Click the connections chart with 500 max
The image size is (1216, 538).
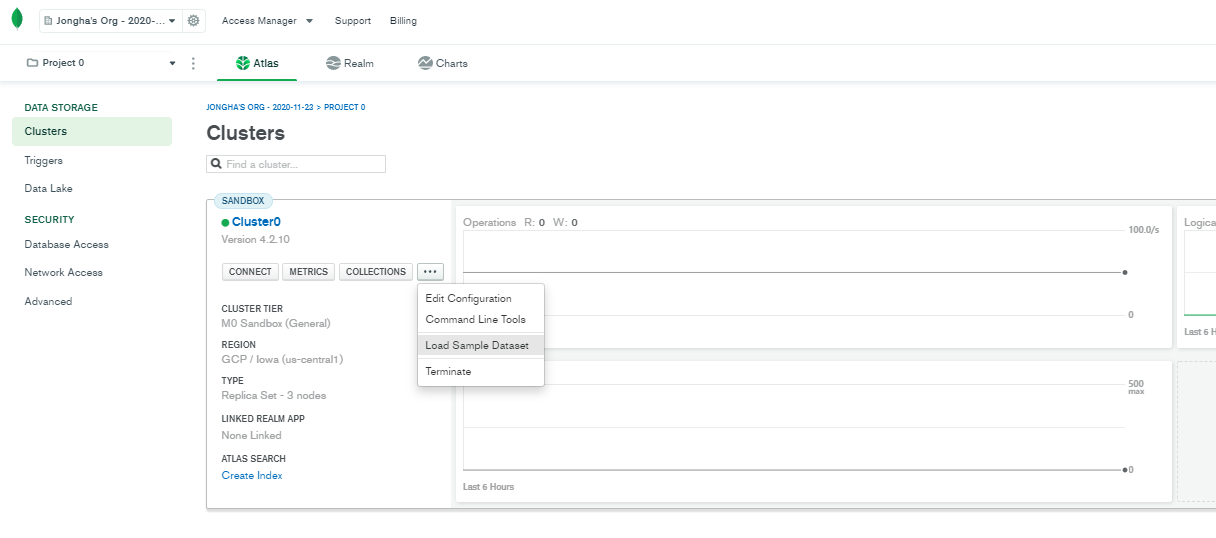click(813, 431)
